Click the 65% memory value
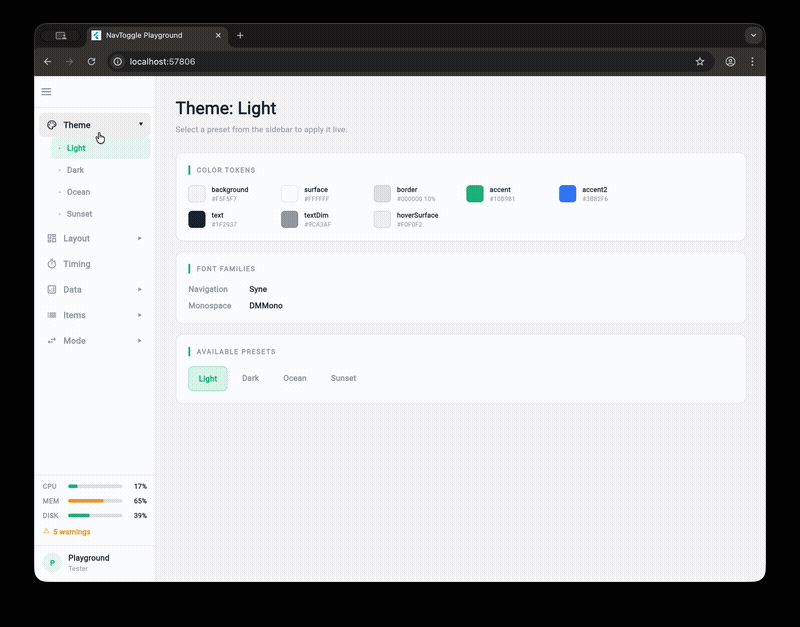 coord(140,501)
